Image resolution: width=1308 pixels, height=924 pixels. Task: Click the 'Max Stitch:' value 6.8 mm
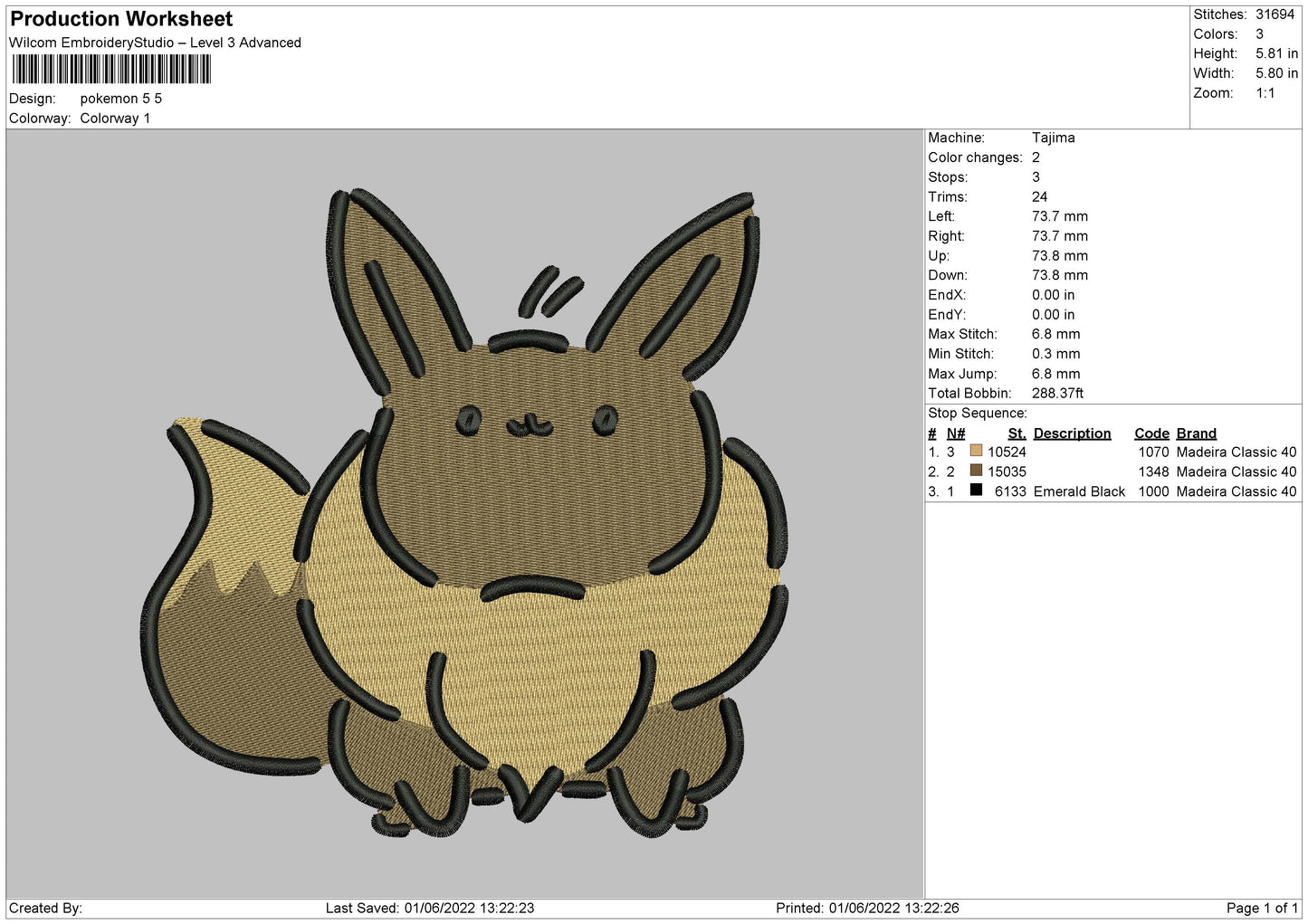tap(1056, 335)
